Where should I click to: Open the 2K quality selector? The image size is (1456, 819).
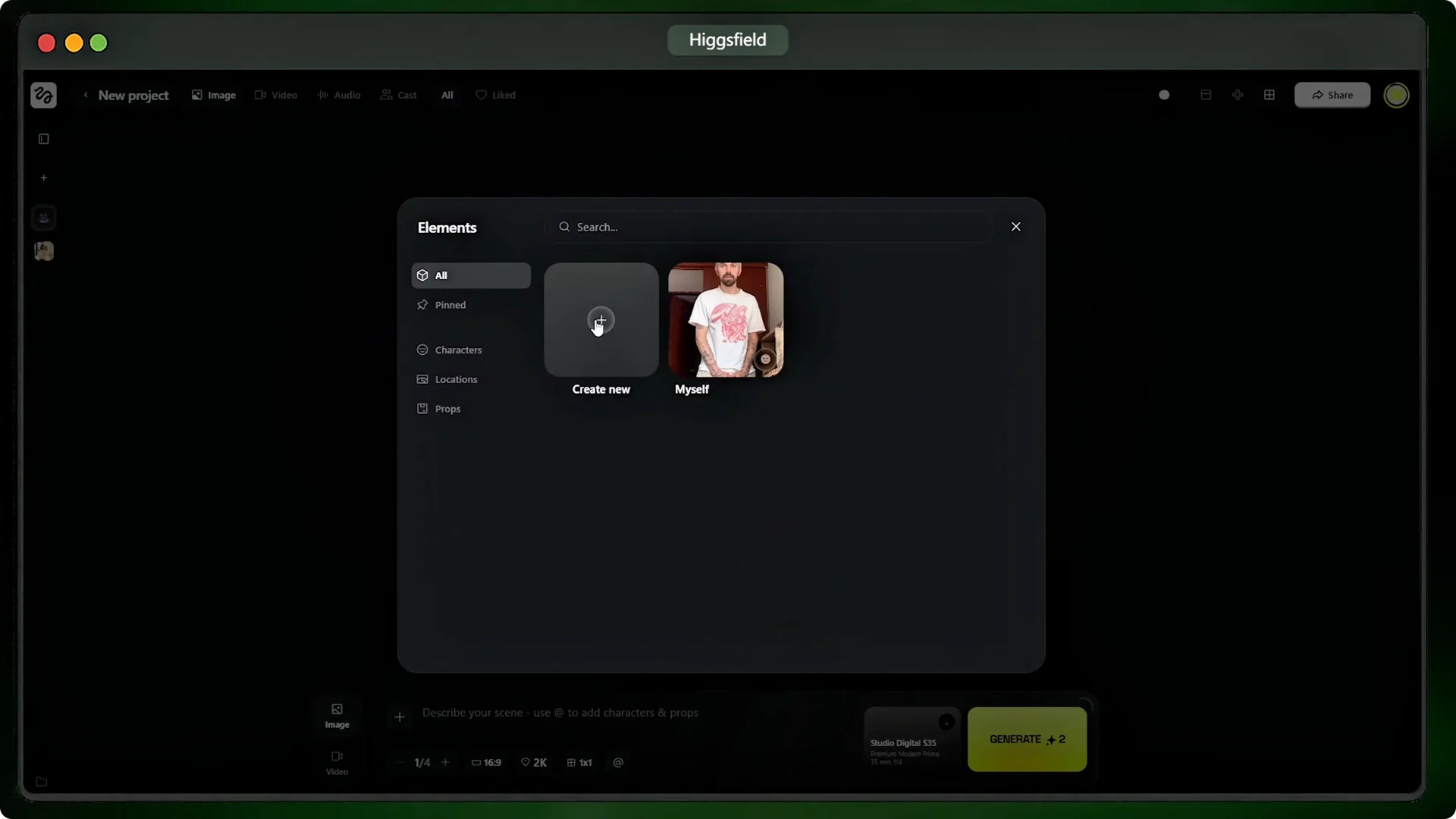click(534, 762)
